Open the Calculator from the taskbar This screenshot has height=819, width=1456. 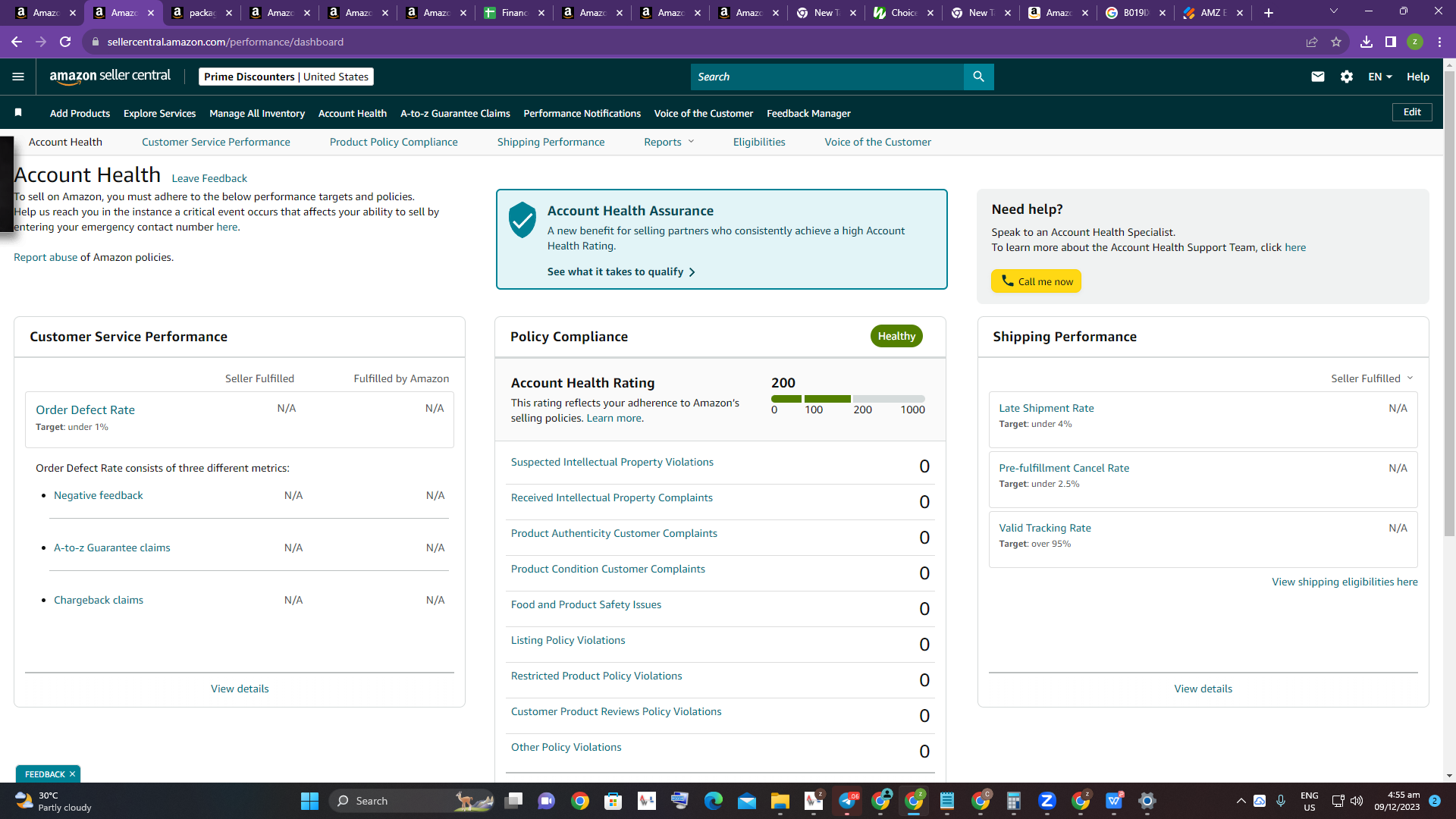pyautogui.click(x=1014, y=801)
